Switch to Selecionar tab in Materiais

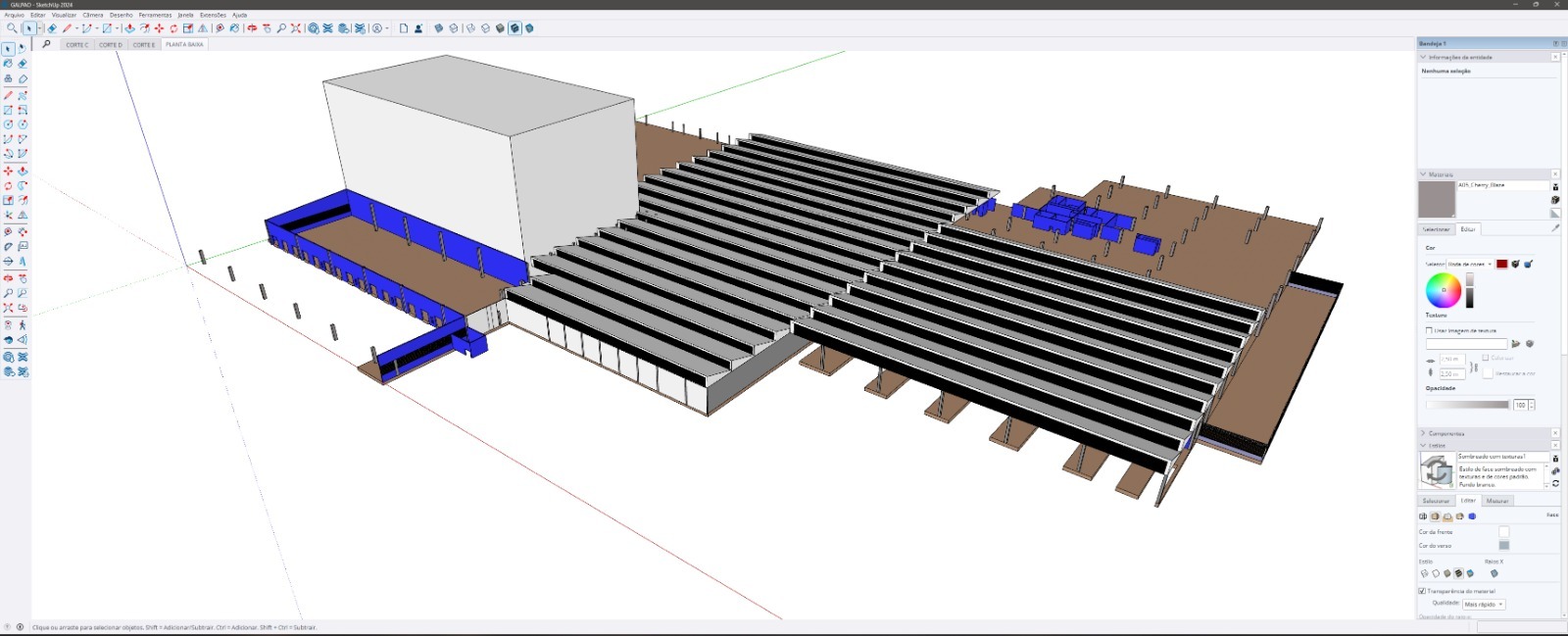[1436, 229]
